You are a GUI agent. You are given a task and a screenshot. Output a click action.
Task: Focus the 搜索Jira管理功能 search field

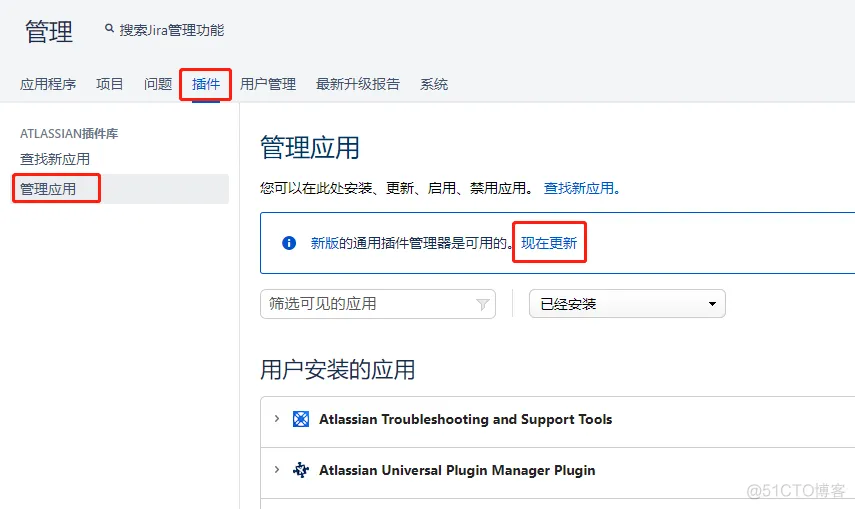coord(172,30)
